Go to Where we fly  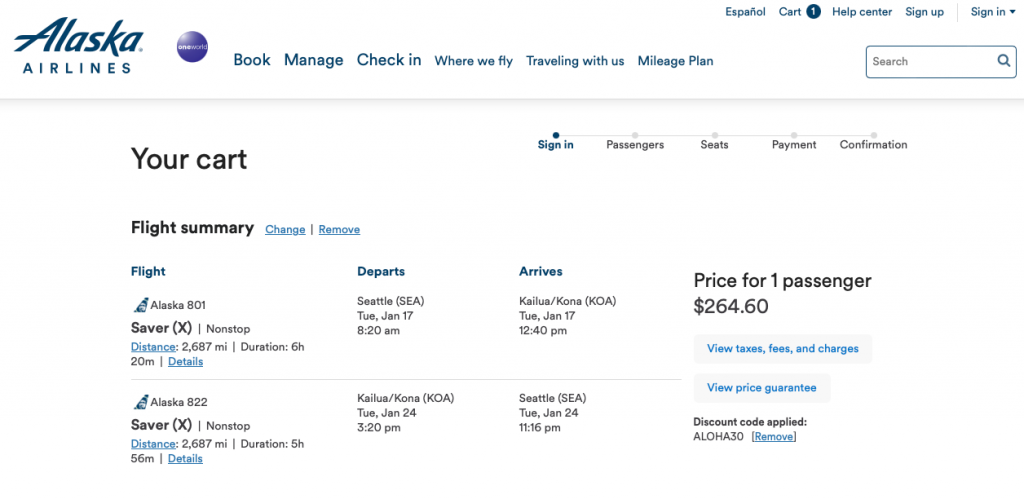pos(473,61)
